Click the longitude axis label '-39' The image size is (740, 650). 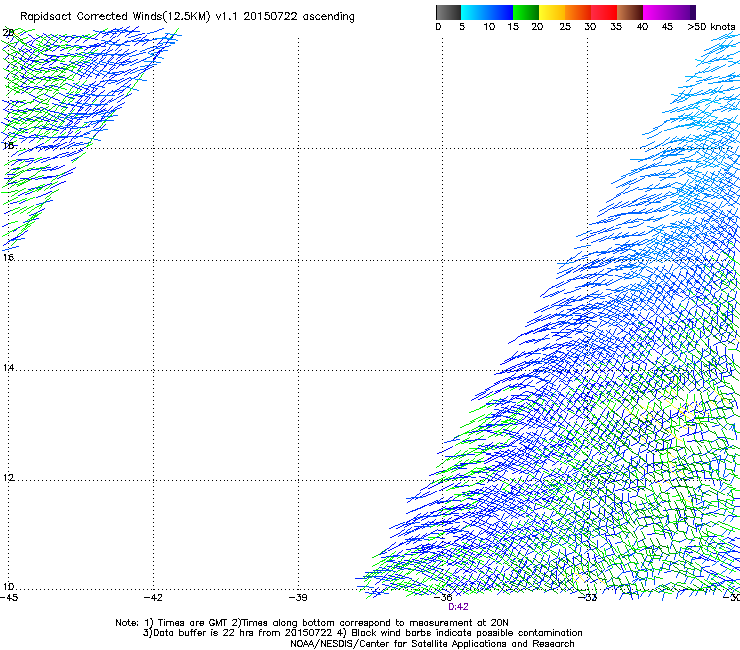tap(298, 598)
